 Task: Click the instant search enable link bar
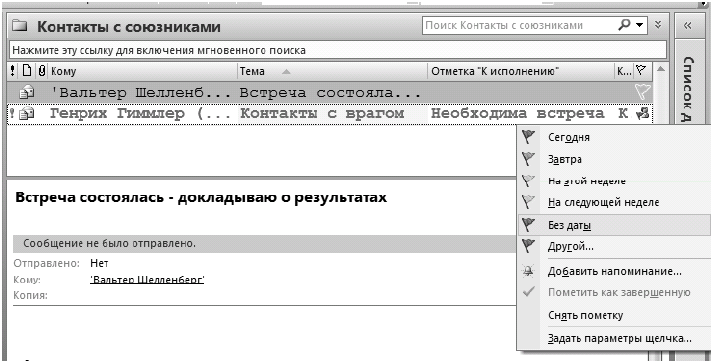[338, 50]
